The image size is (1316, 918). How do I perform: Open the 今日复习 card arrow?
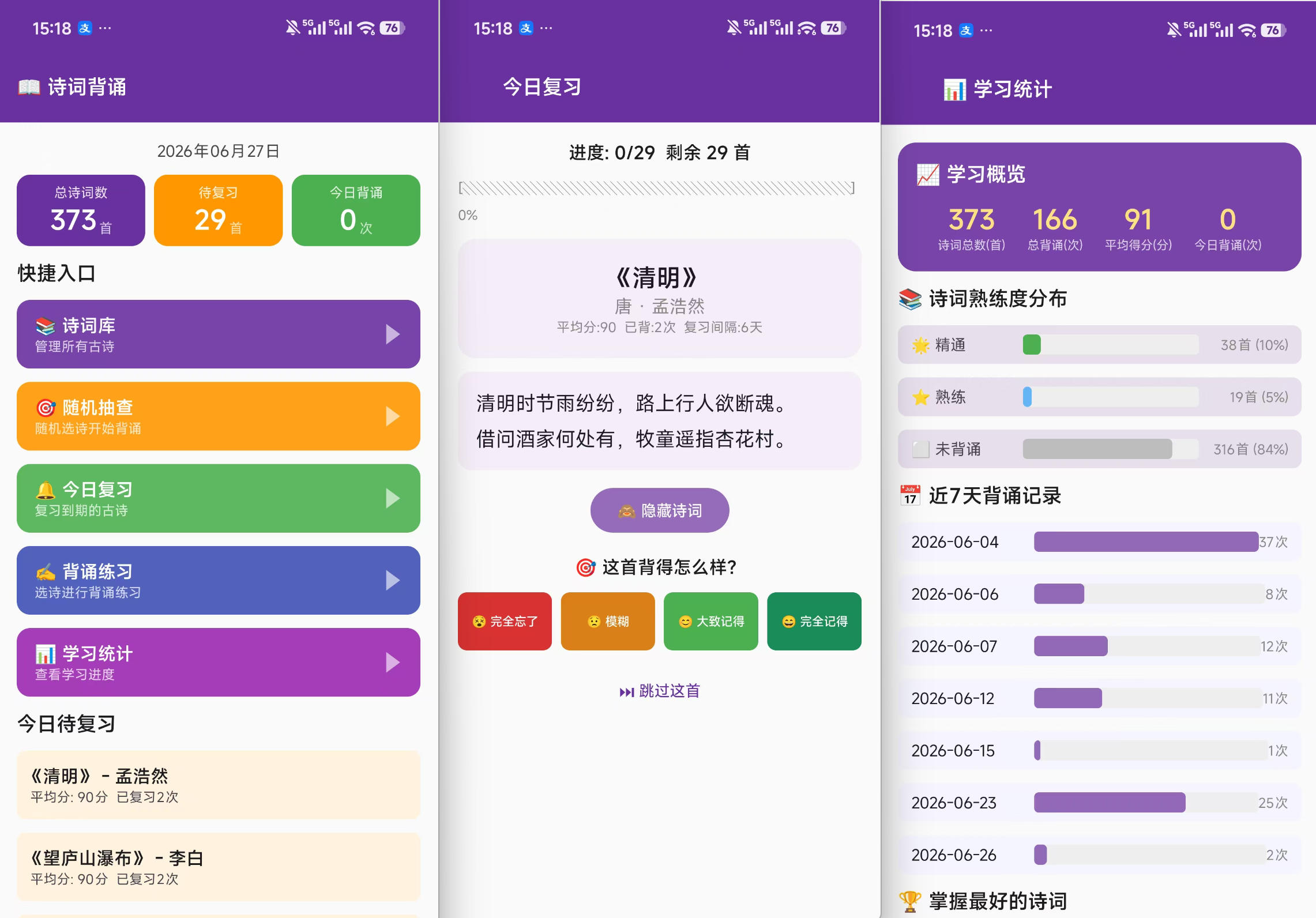tap(393, 498)
